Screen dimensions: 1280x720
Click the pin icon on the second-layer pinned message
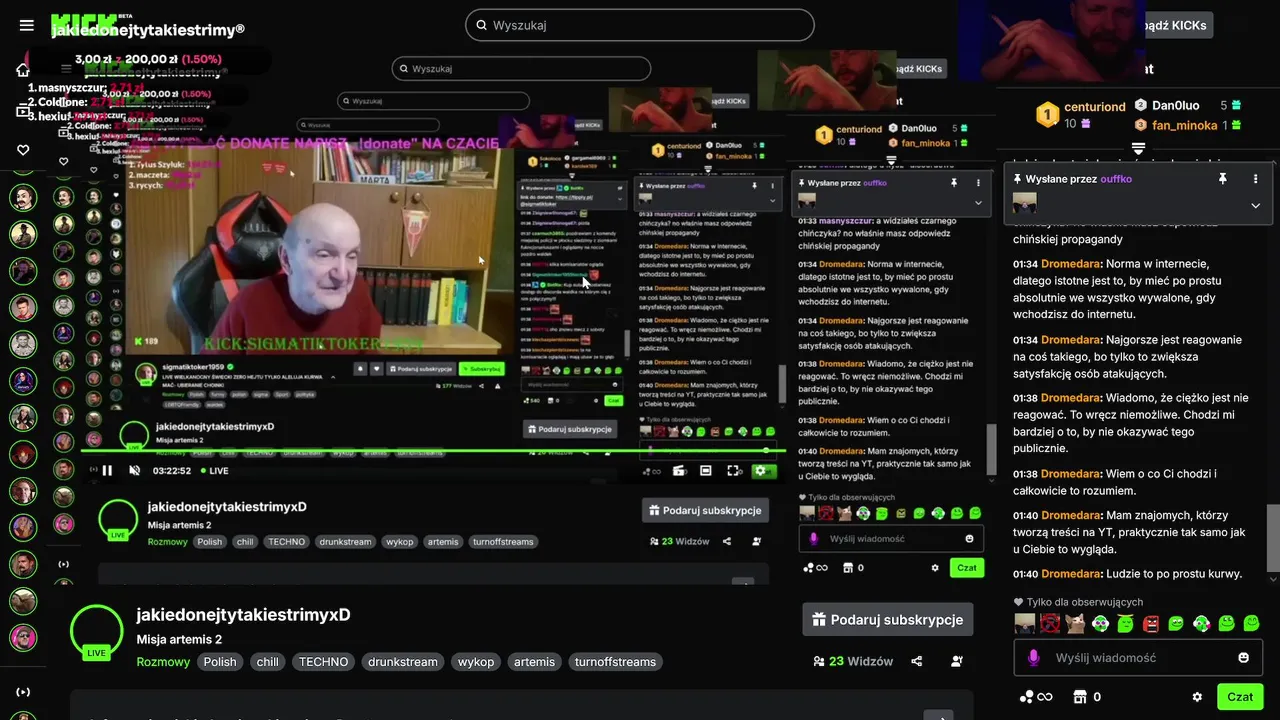pyautogui.click(x=954, y=183)
